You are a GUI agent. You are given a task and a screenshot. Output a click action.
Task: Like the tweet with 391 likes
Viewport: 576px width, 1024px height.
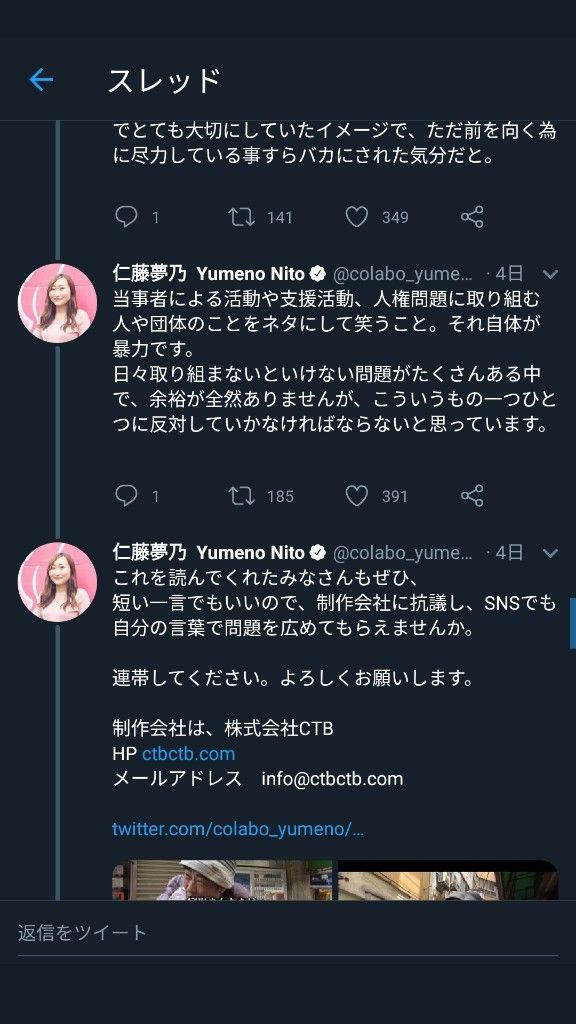(x=357, y=496)
